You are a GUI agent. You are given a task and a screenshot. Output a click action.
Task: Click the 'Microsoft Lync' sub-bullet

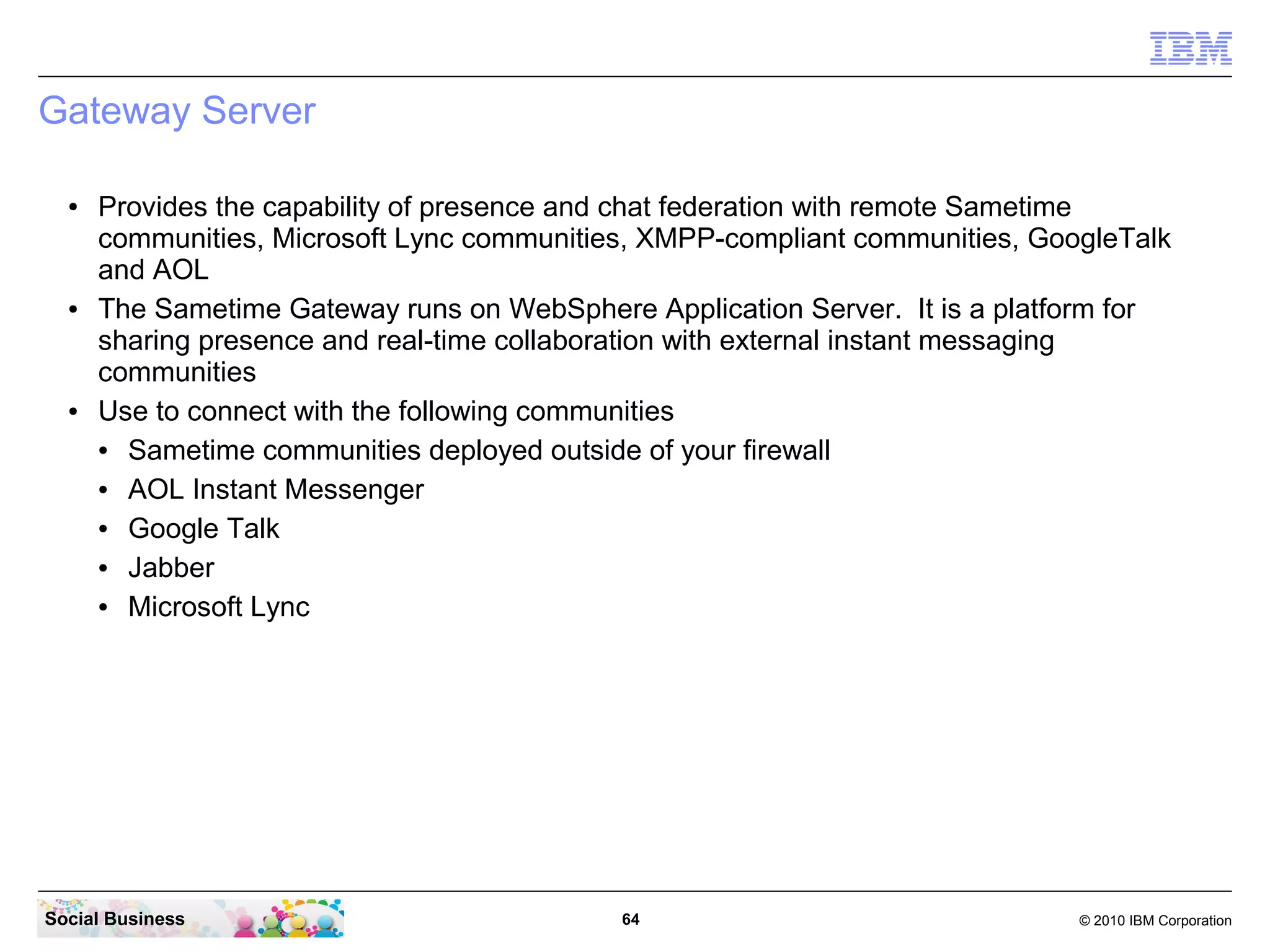[x=219, y=607]
